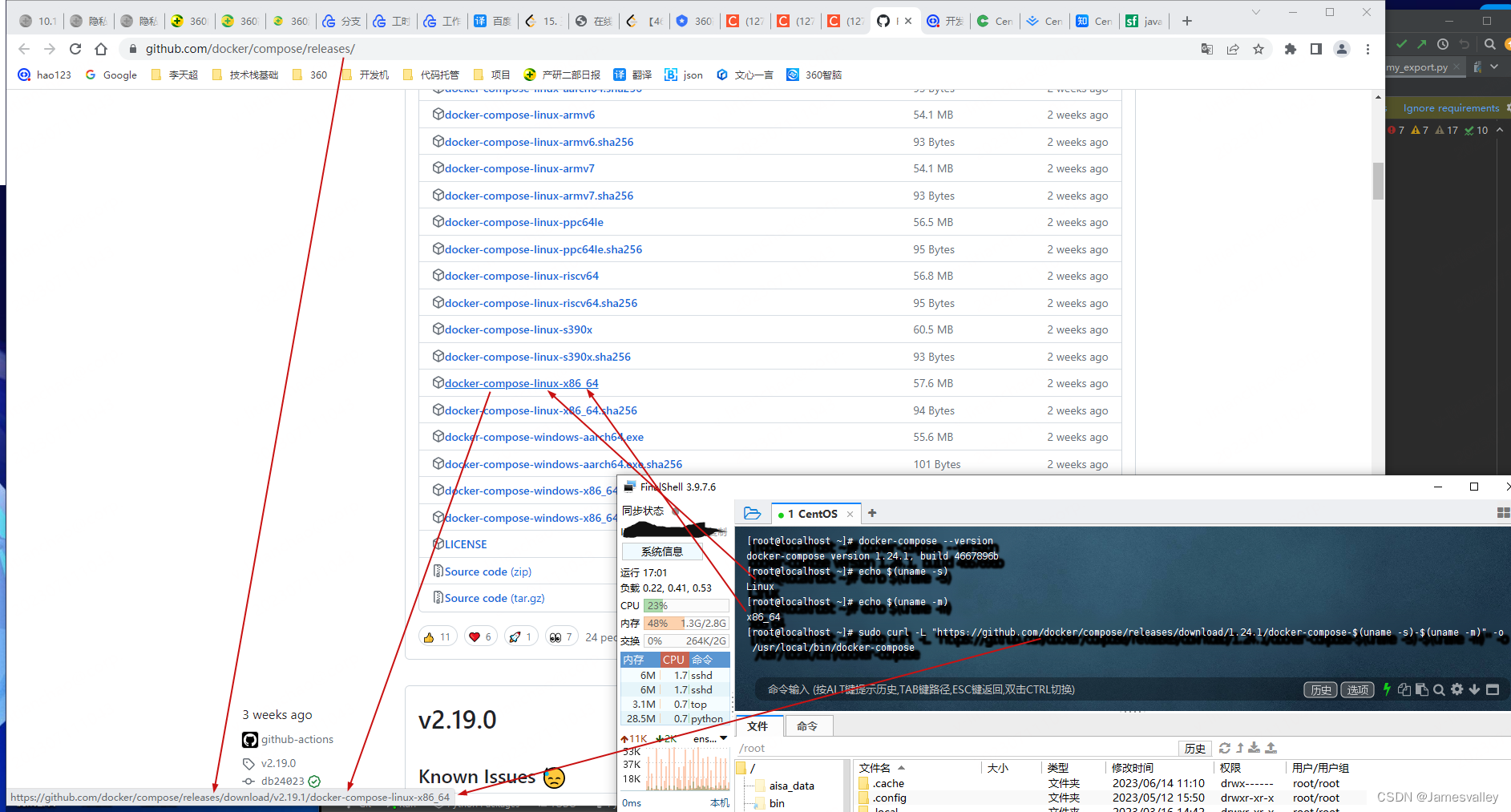Toggle the Chrome side panel icon
Viewport: 1511px width, 812px height.
1316,49
